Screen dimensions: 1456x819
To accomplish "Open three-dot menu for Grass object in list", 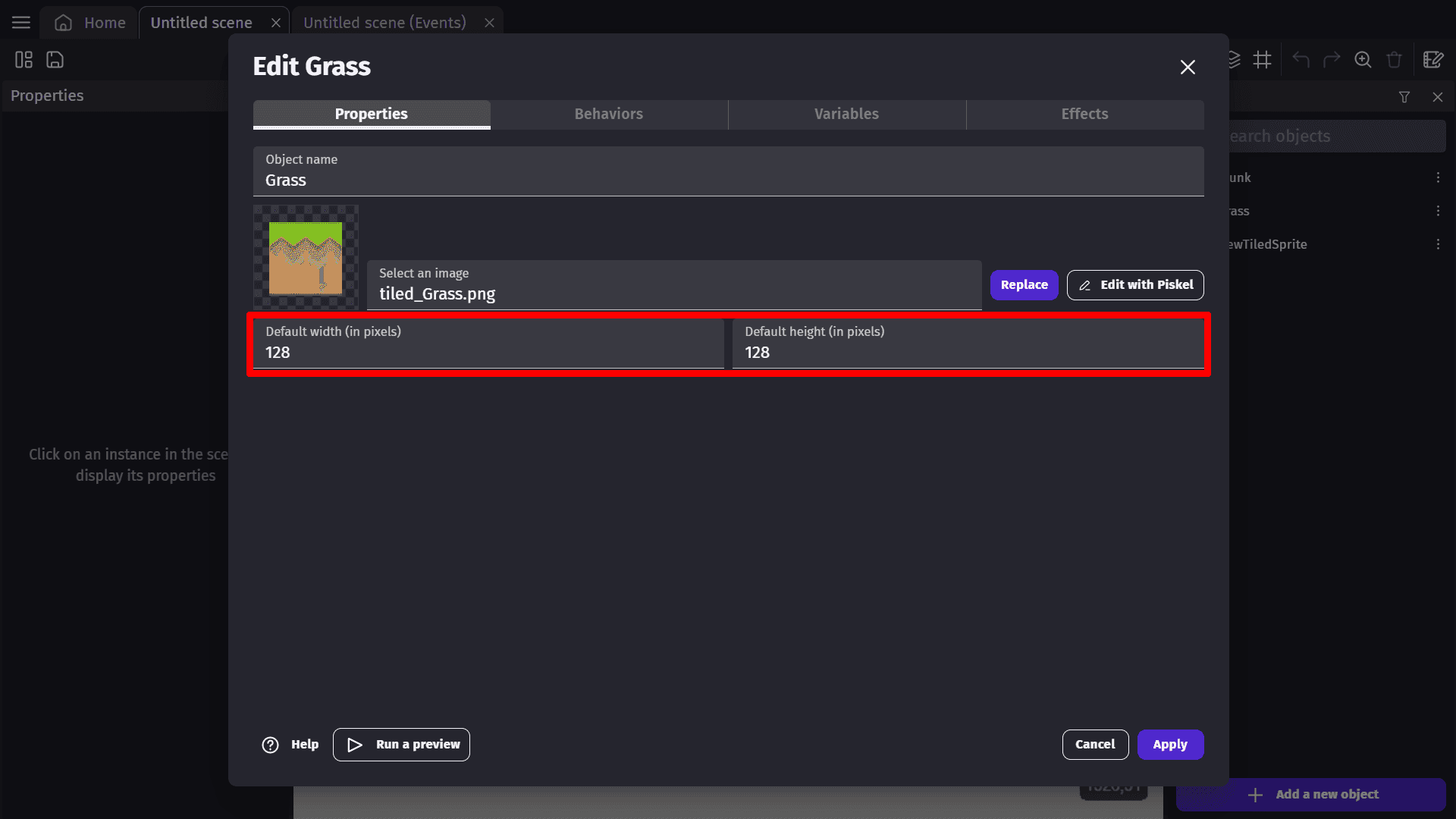I will (1438, 211).
